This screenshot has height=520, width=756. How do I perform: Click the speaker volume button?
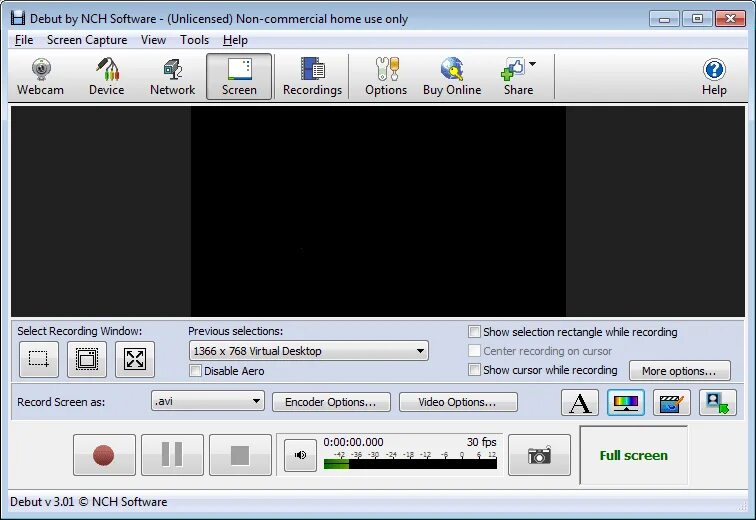click(300, 455)
